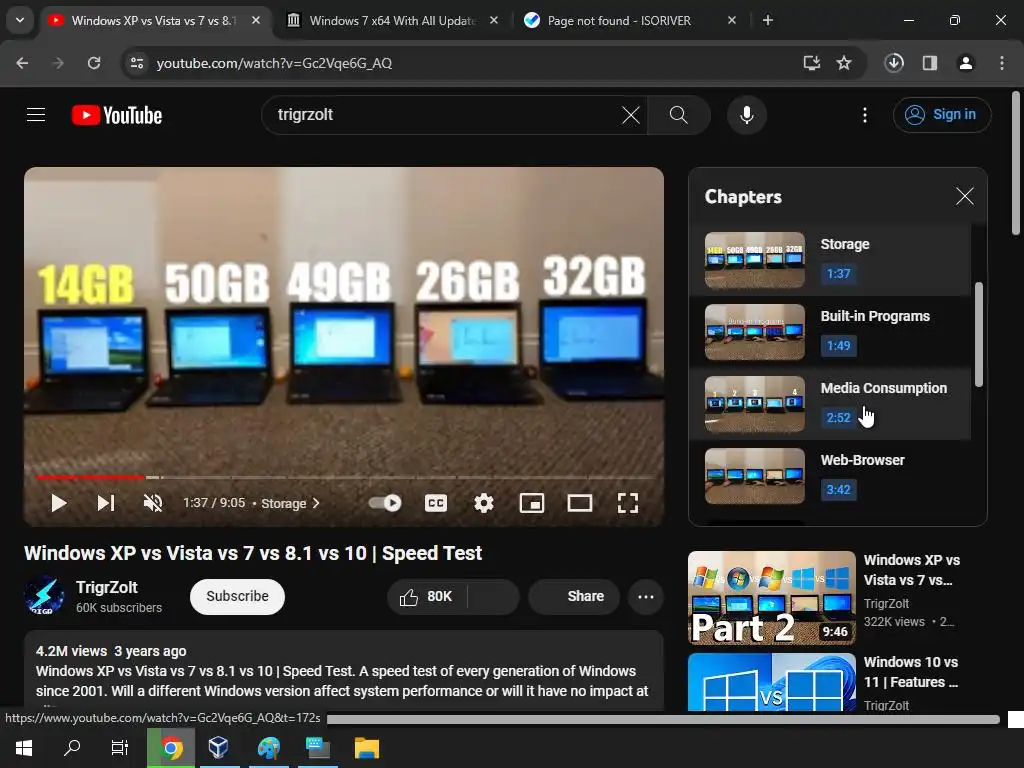The image size is (1024, 768).
Task: Click the search magnifier button
Action: click(679, 115)
